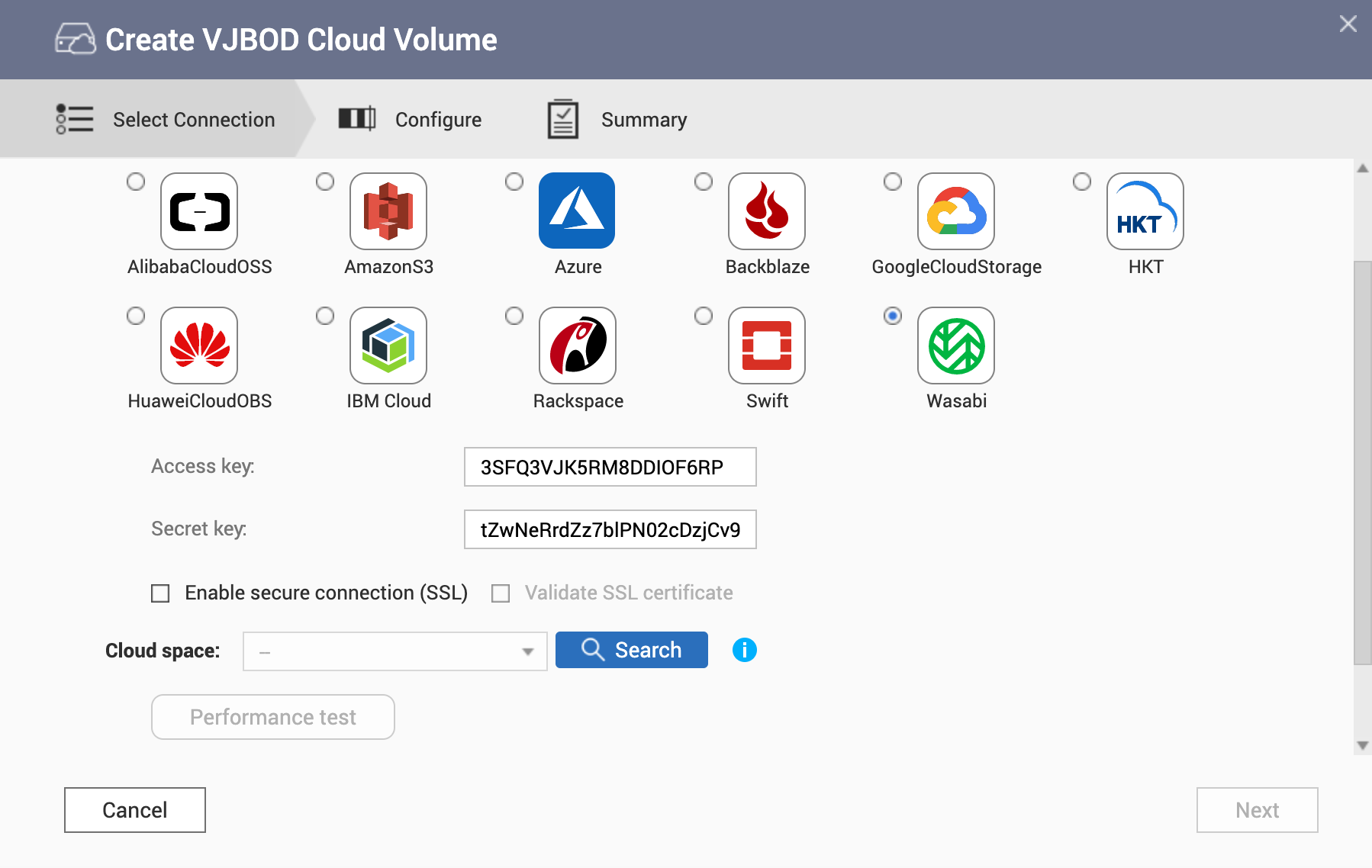Click the Swift provider icon
The image size is (1372, 868).
coord(767,346)
